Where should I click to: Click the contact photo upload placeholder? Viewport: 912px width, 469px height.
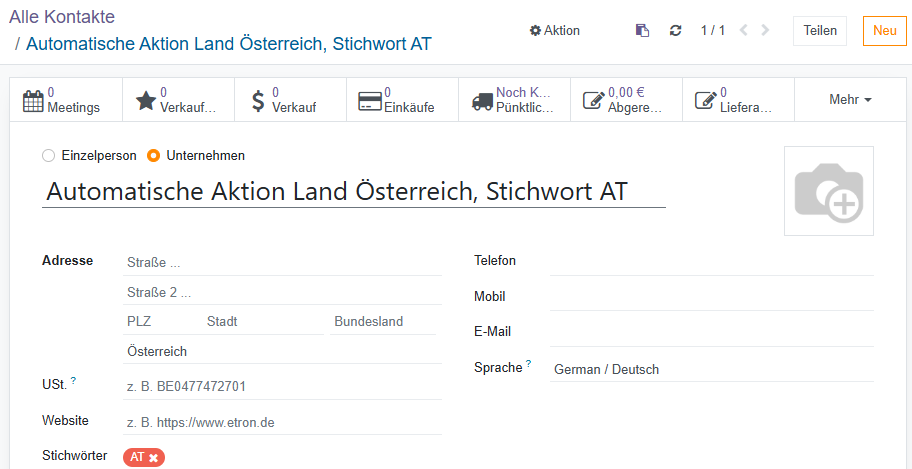(x=828, y=191)
